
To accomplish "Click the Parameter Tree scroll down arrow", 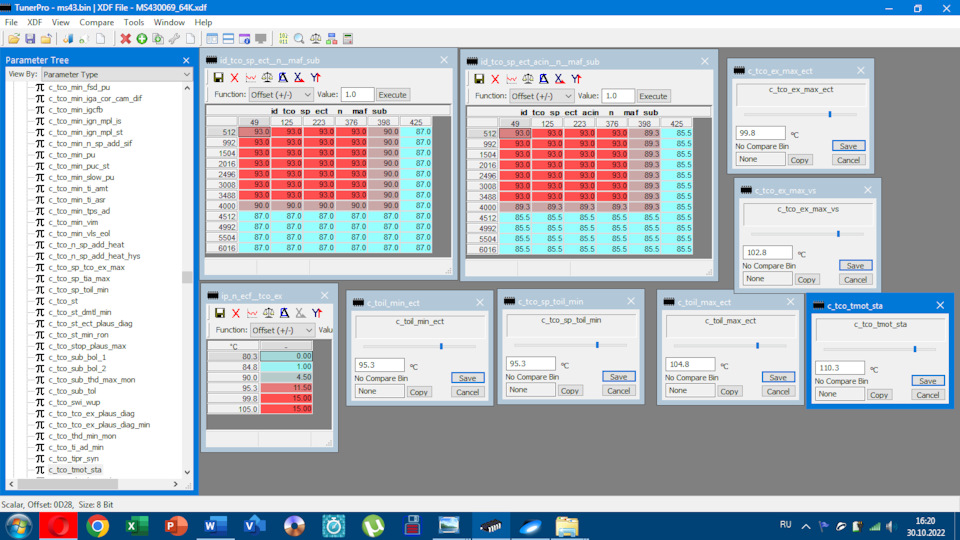I will pos(187,472).
